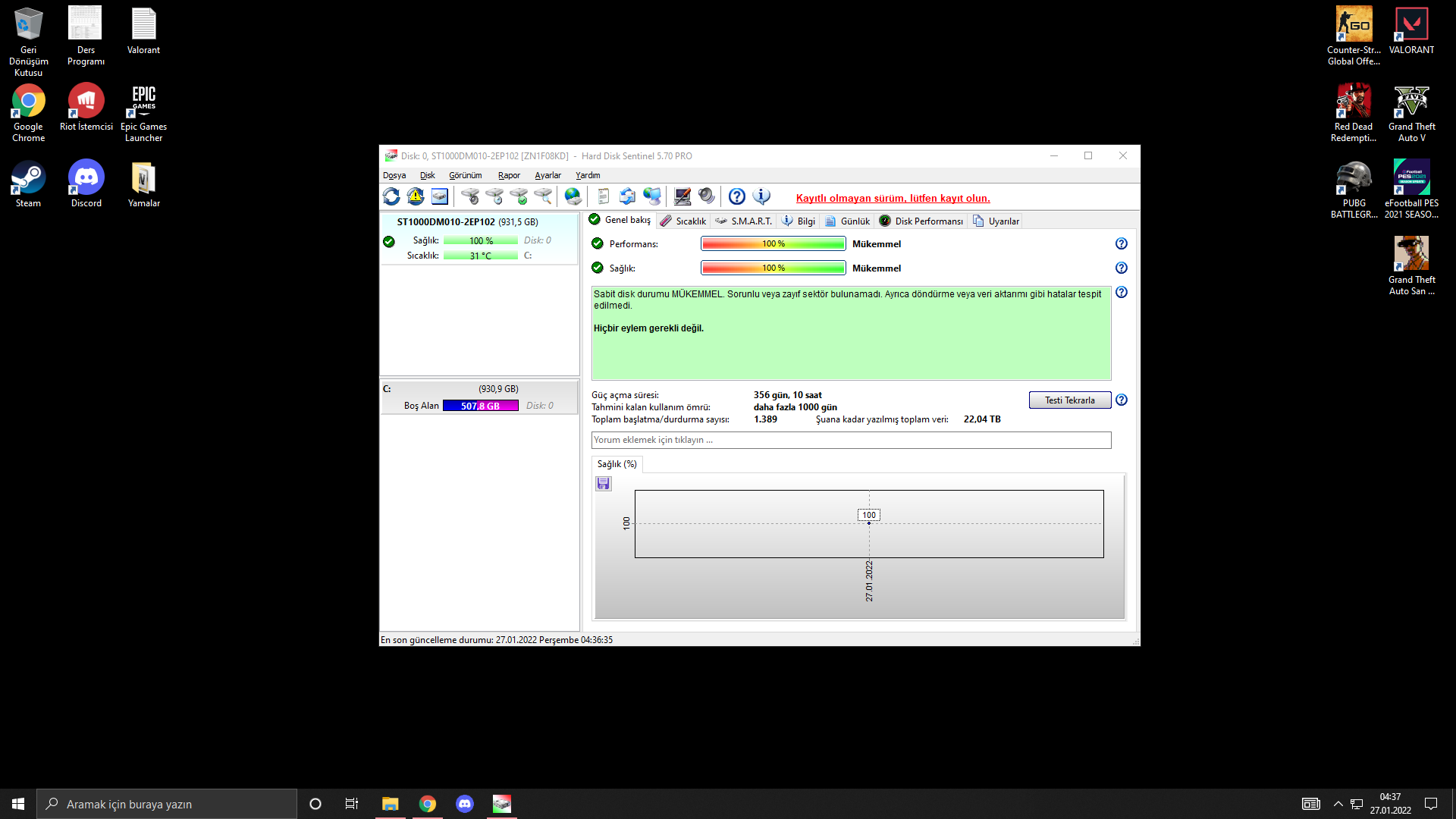Open the Rapor menu

pos(509,175)
